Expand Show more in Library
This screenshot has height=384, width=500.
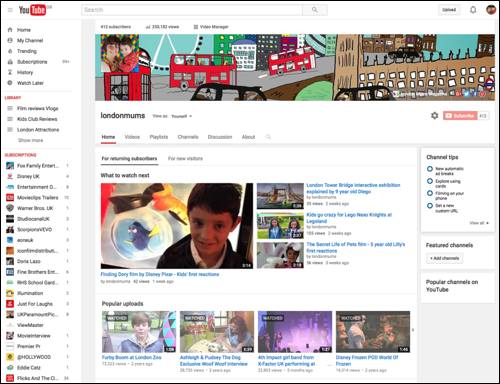click(30, 140)
